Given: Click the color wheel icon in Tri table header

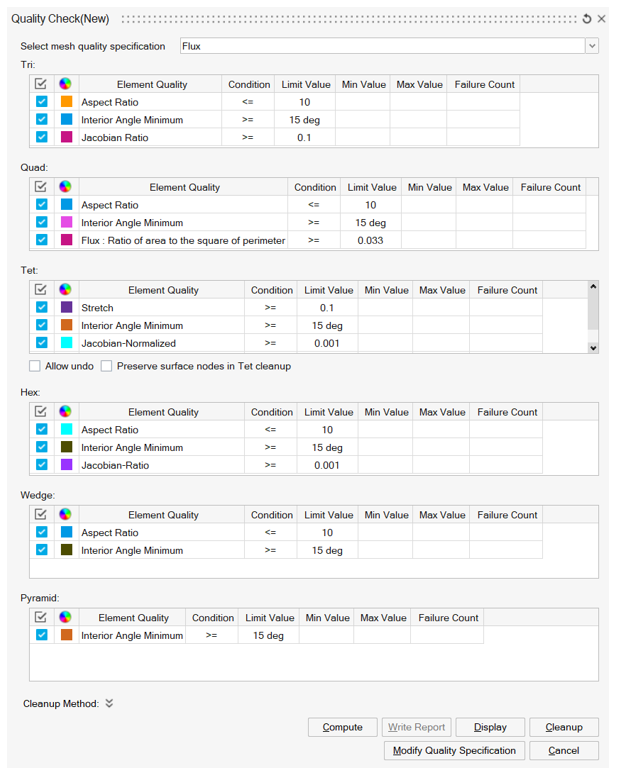Looking at the screenshot, I should tap(65, 85).
